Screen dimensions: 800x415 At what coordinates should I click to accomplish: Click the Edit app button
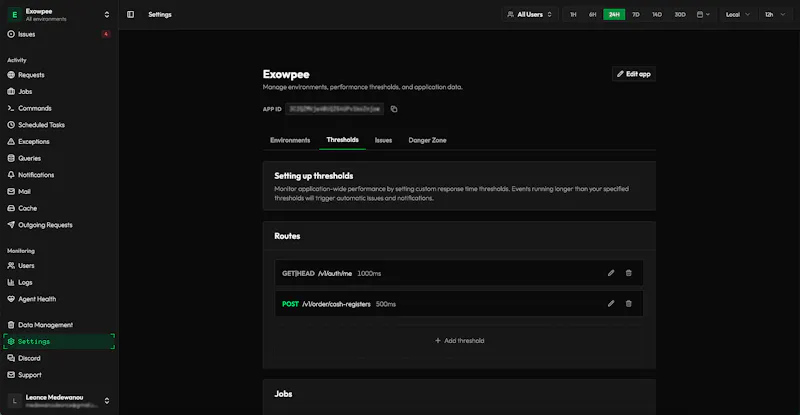tap(634, 74)
